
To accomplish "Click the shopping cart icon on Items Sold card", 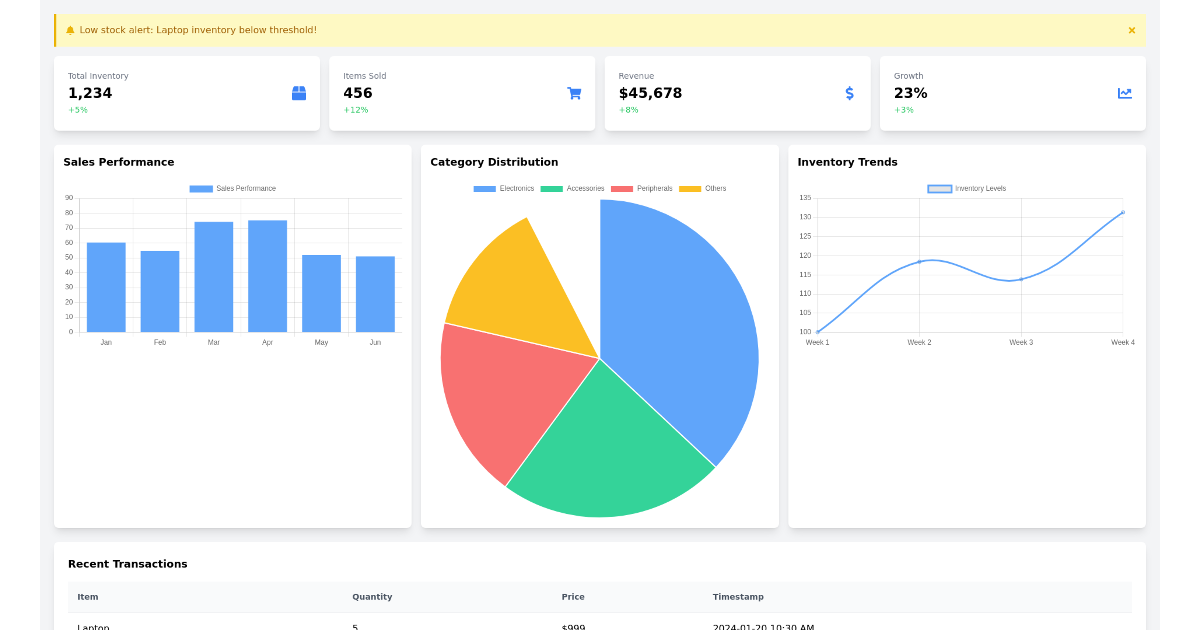I will click(574, 93).
